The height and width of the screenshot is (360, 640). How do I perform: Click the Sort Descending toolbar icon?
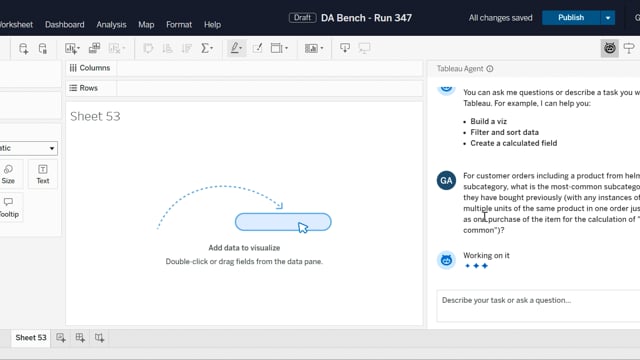click(187, 49)
